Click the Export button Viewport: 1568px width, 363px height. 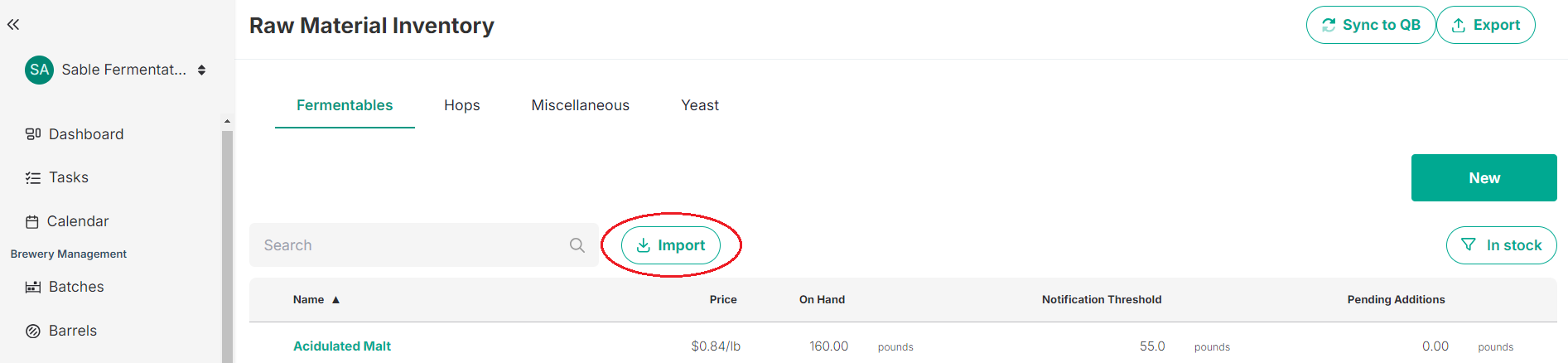click(1485, 25)
